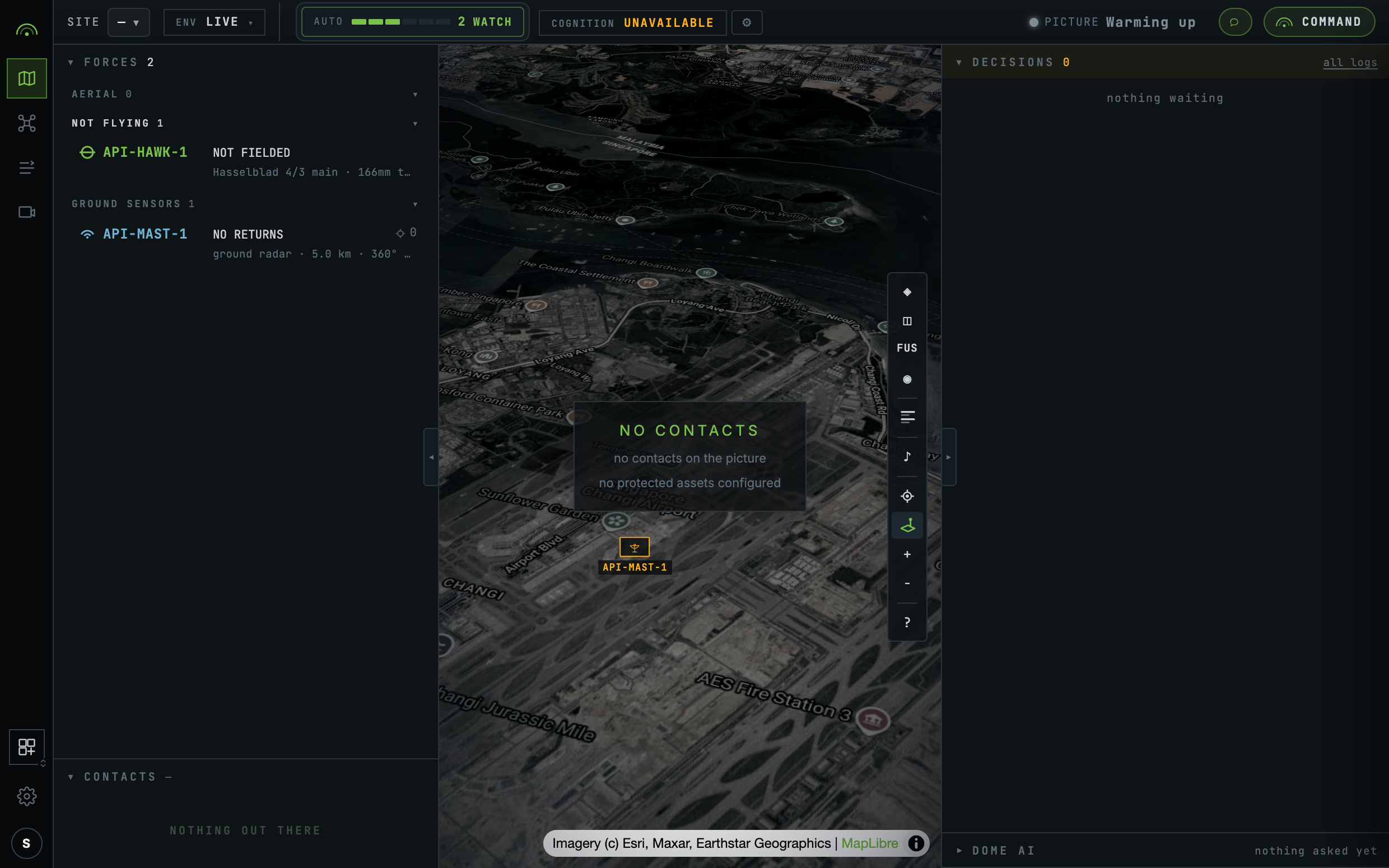Screen dimensions: 1389x868
Task: Click the AUTO 2 WATCH autonomy level bar
Action: tap(412, 22)
